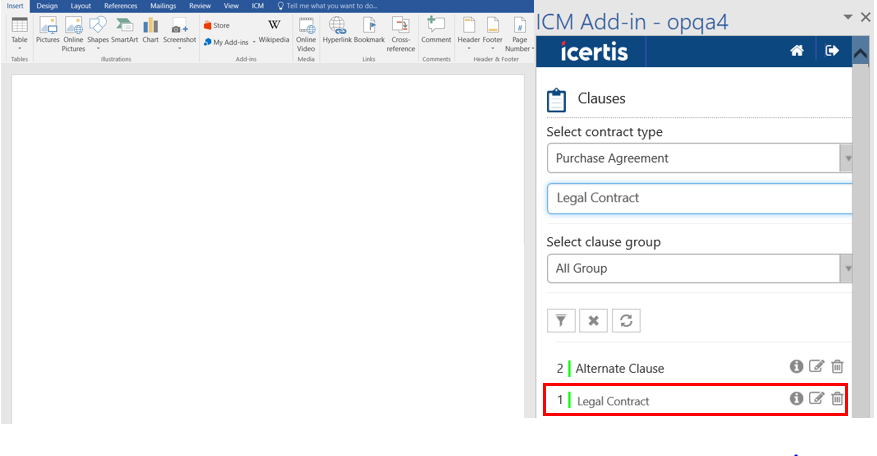The image size is (877, 456).
Task: Insert a Chart from the ribbon
Action: (151, 30)
